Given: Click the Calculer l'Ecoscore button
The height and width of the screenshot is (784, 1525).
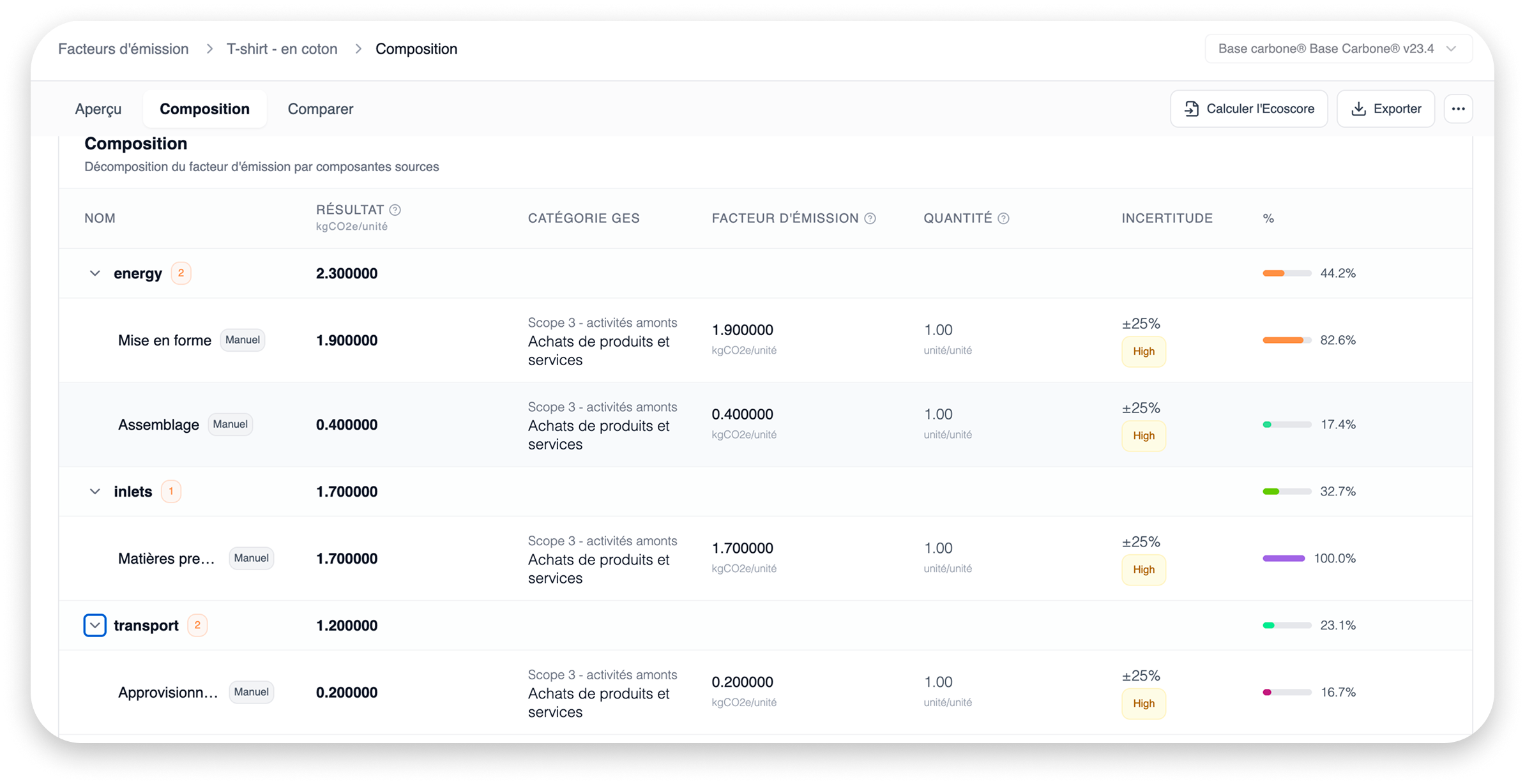Looking at the screenshot, I should tap(1248, 109).
